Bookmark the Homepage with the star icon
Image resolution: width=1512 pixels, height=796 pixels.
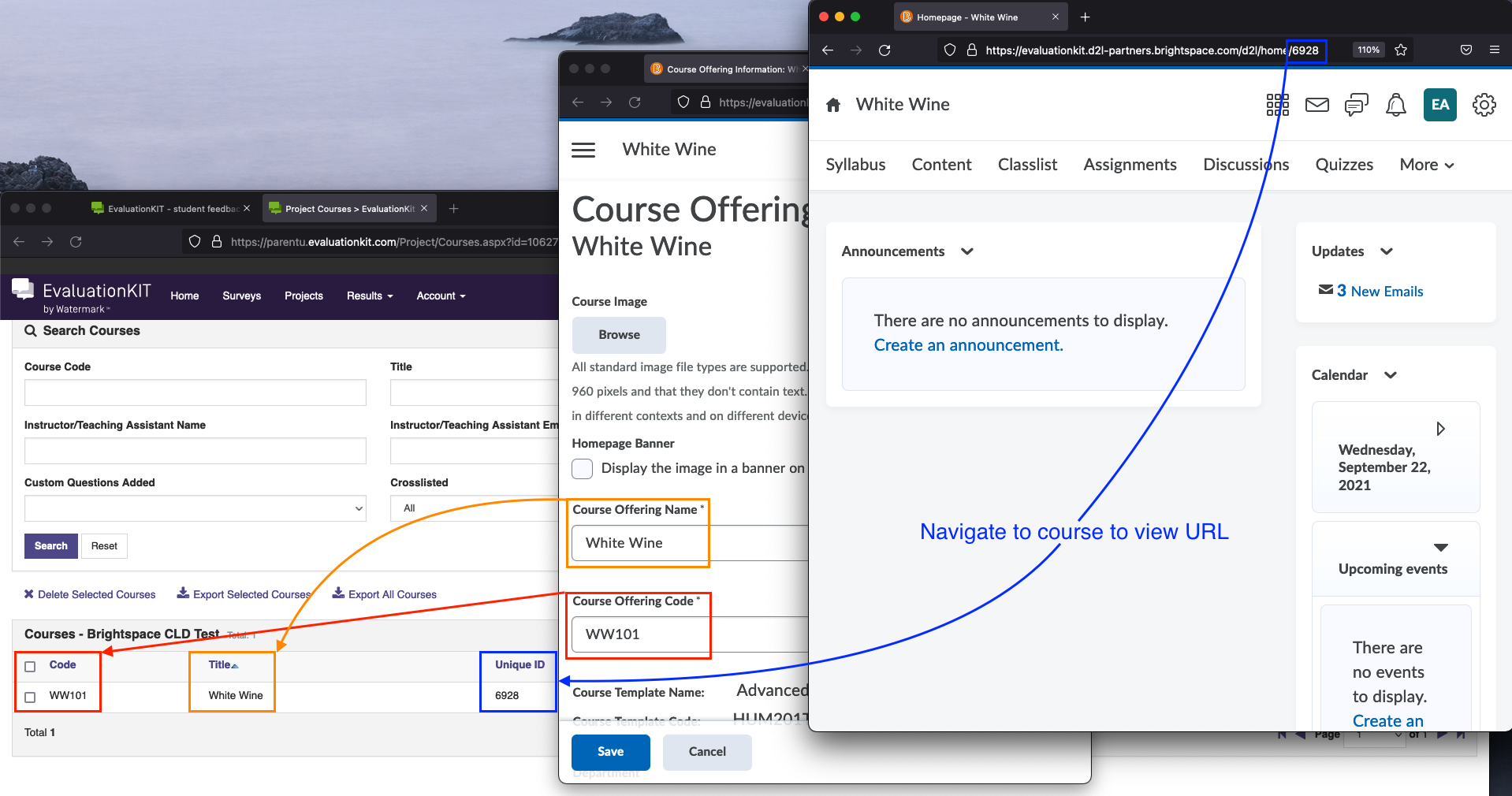pyautogui.click(x=1401, y=50)
